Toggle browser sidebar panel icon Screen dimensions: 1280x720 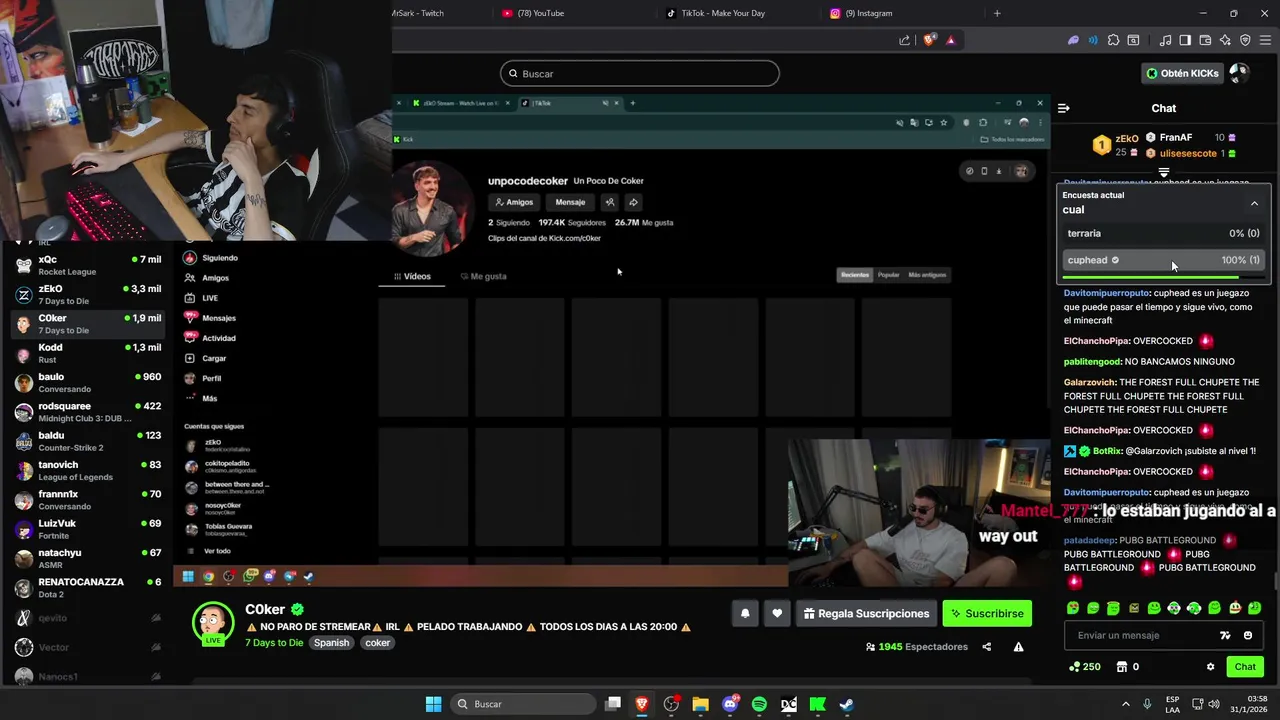click(1185, 40)
